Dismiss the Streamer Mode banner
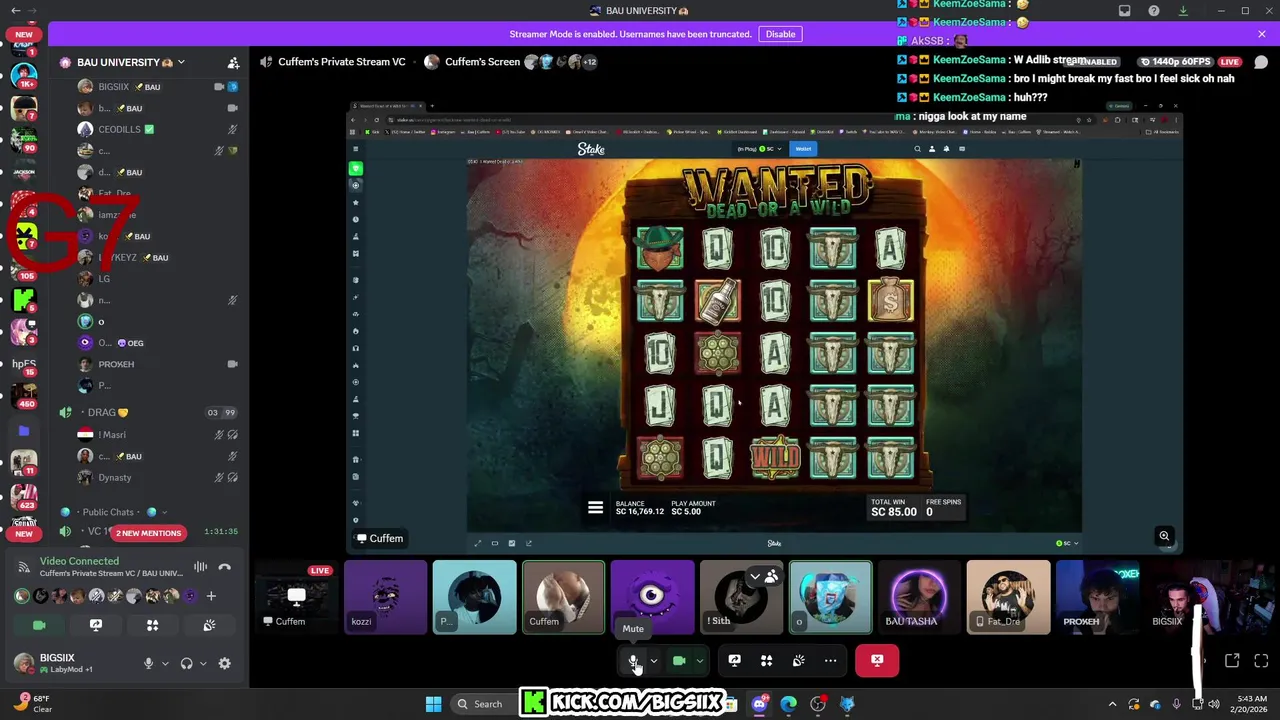This screenshot has width=1280, height=720. [x=1262, y=34]
